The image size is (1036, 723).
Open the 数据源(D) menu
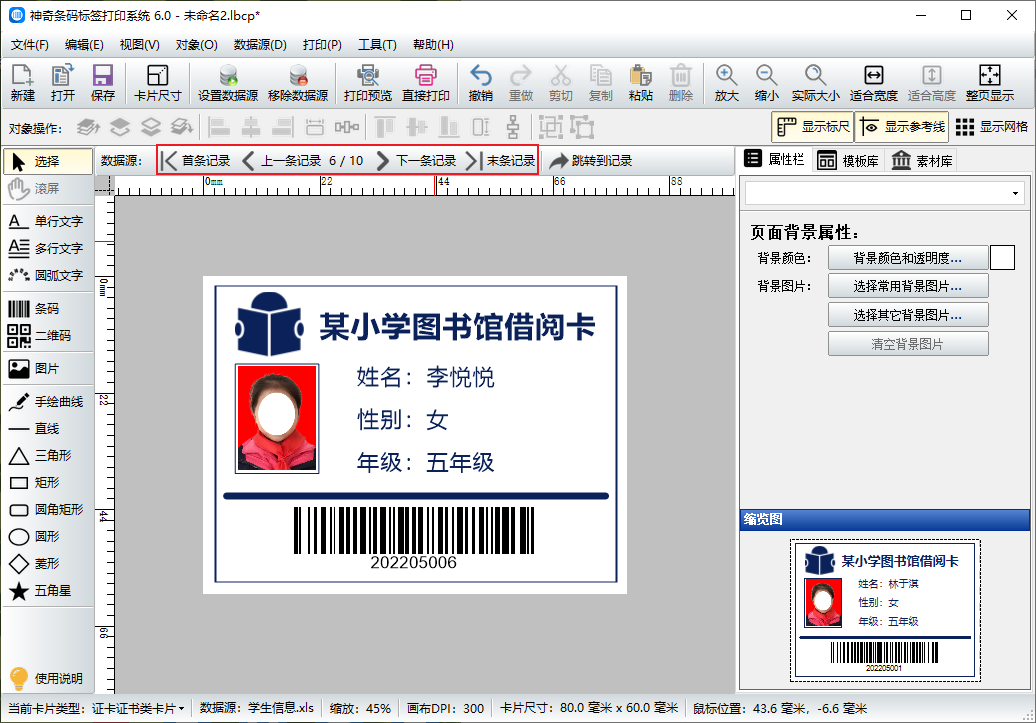click(x=260, y=45)
